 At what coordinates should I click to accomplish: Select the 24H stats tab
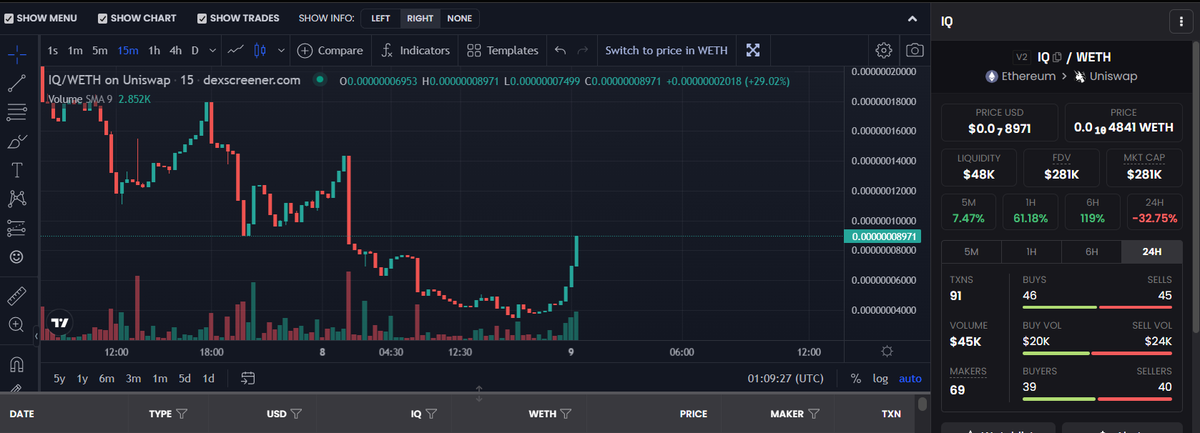1152,252
